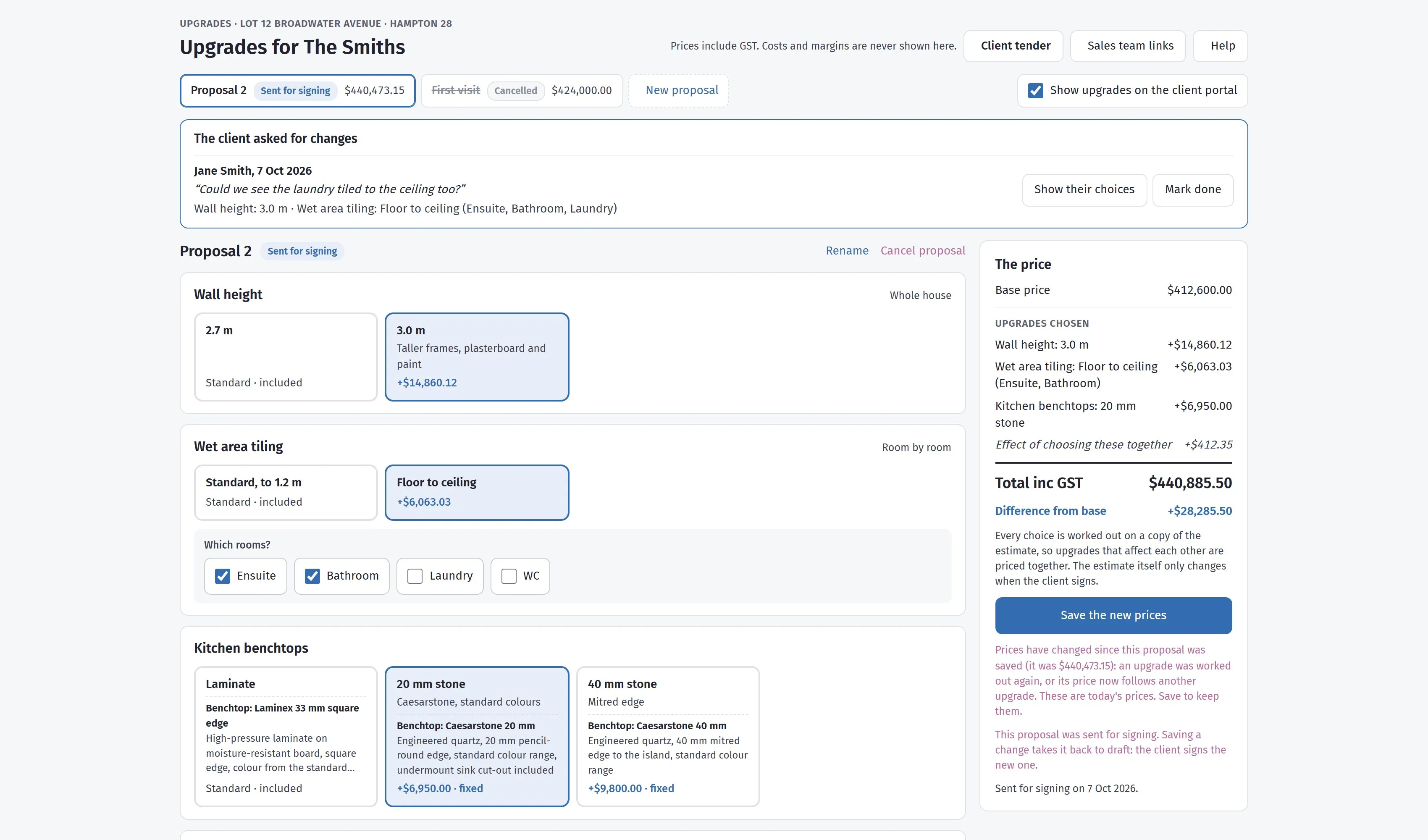This screenshot has width=1428, height=840.
Task: Click the $440,885.50 total inc GST
Action: 1190,483
